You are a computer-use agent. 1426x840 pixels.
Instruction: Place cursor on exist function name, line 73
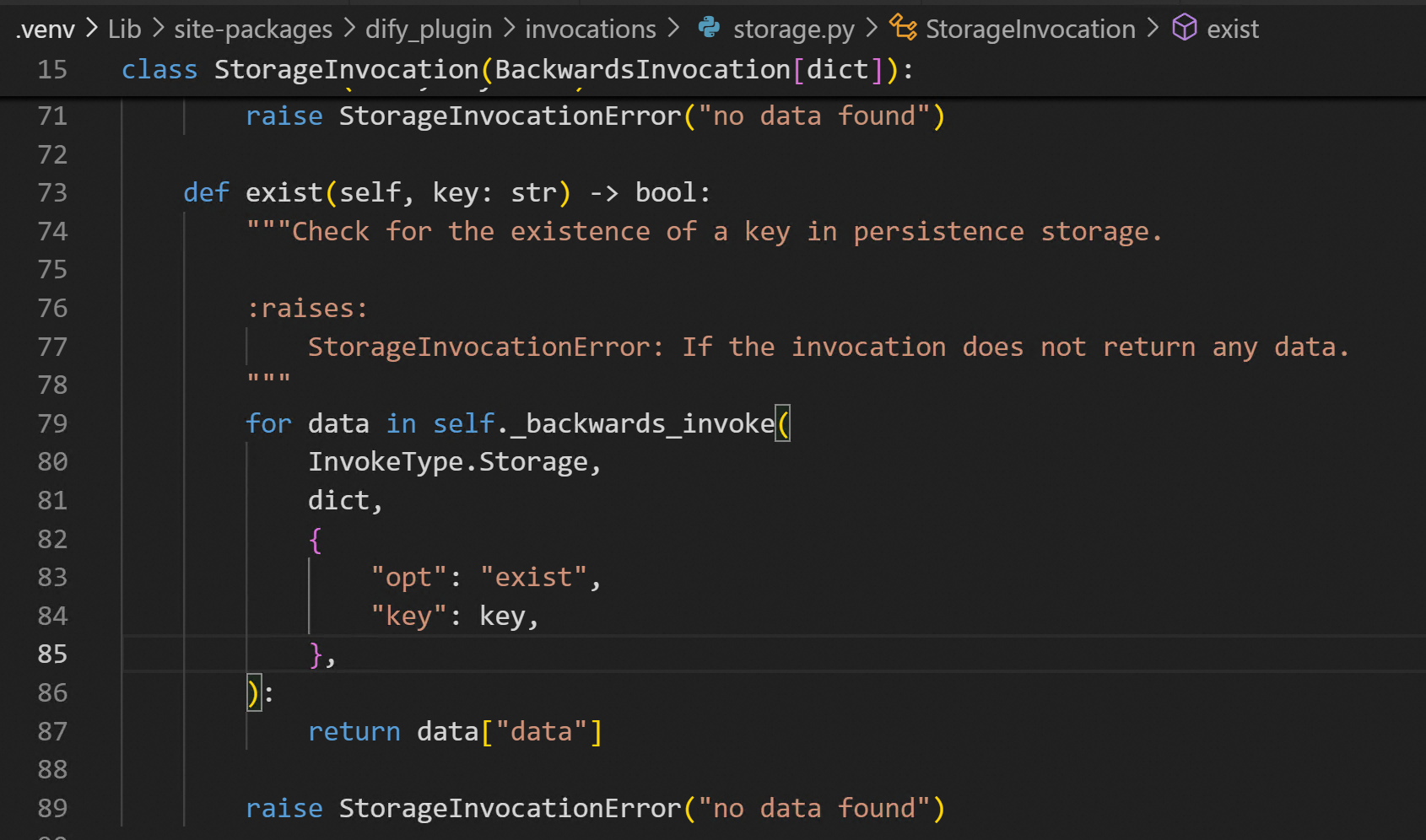[284, 193]
